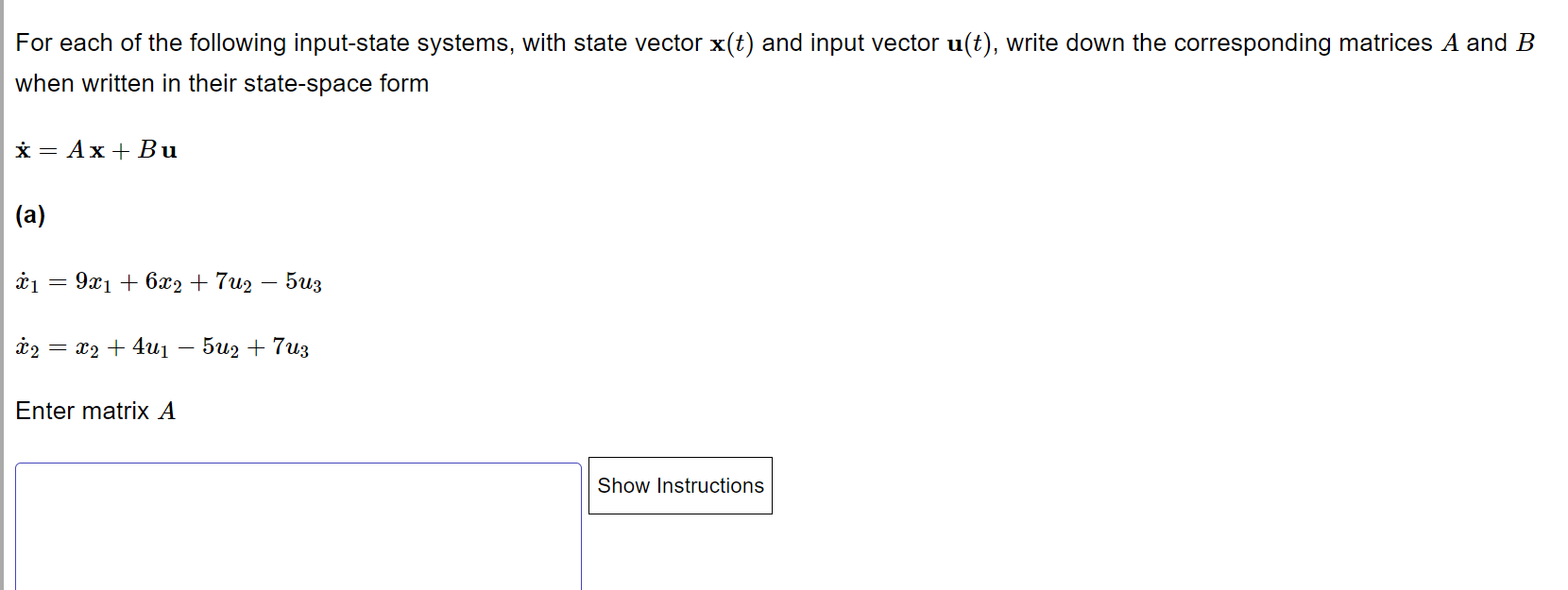The height and width of the screenshot is (590, 1568).
Task: Click the matrix B mention in the prompt
Action: tap(1525, 42)
